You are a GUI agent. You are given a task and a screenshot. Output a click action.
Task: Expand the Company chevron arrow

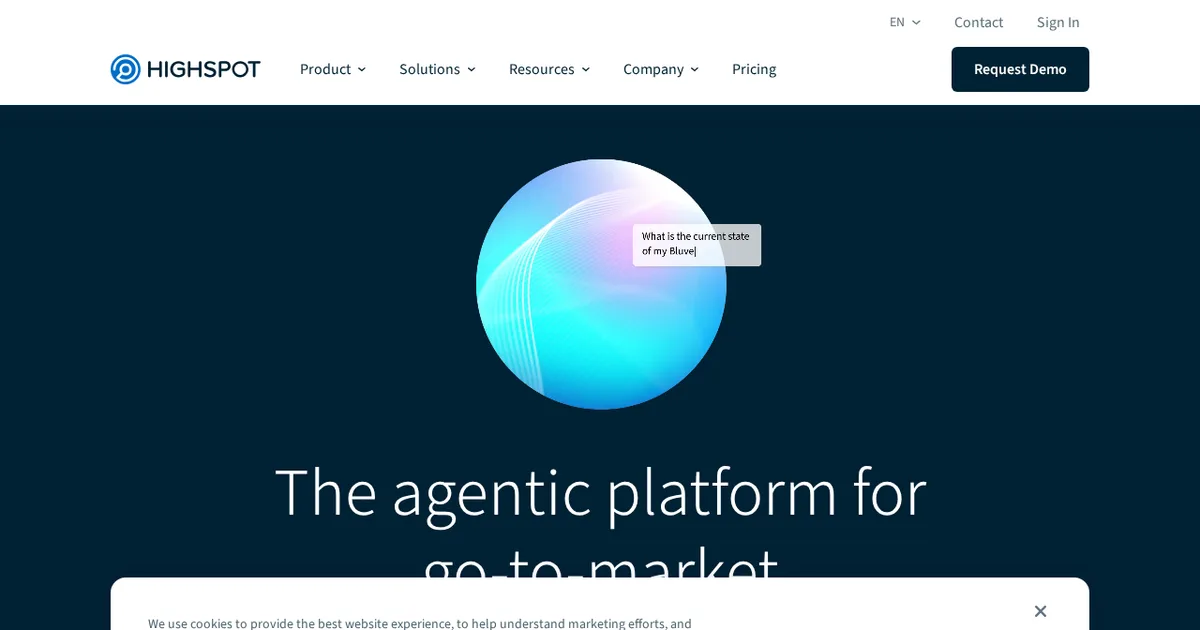(694, 69)
